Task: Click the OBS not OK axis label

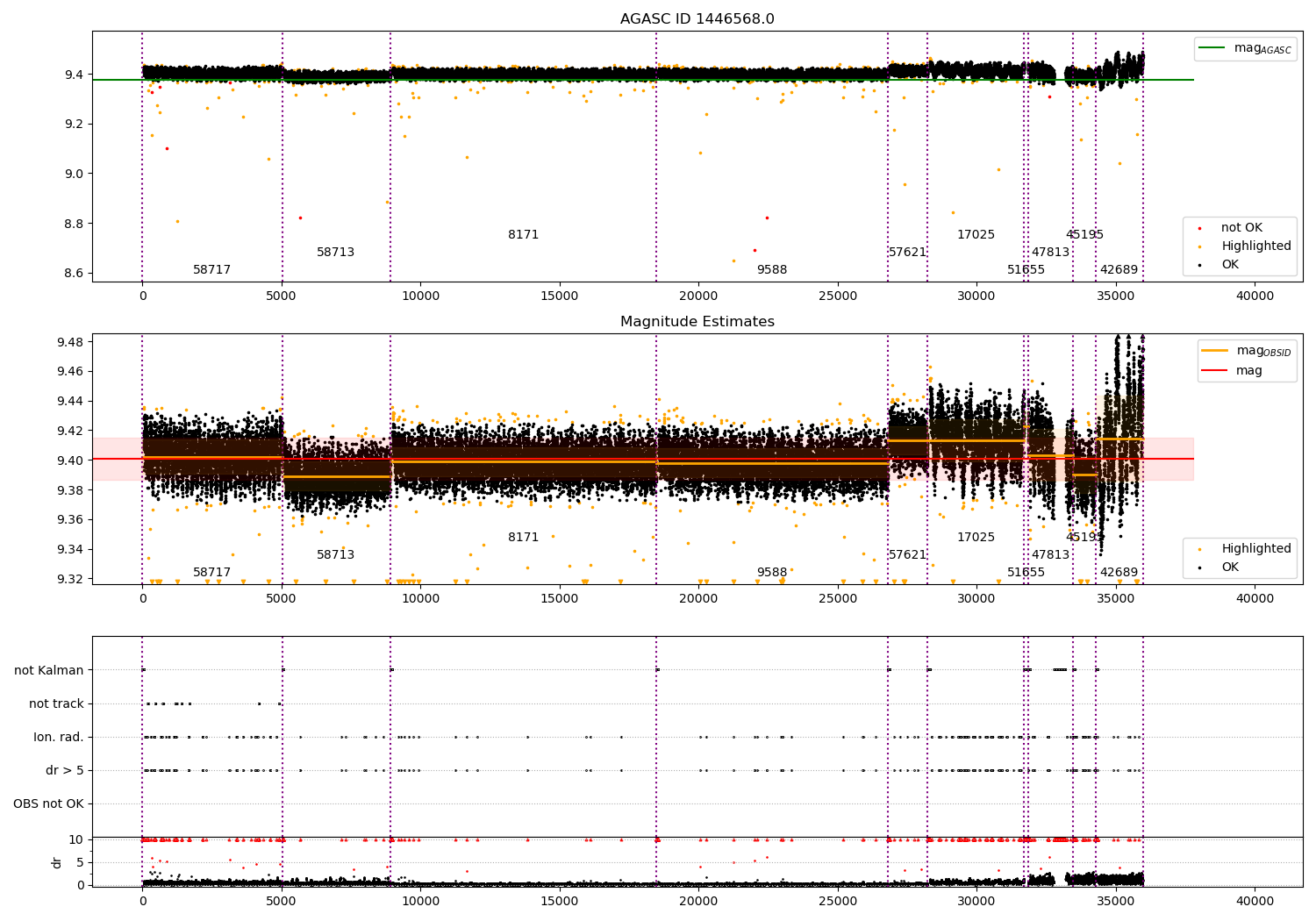Action: (48, 804)
